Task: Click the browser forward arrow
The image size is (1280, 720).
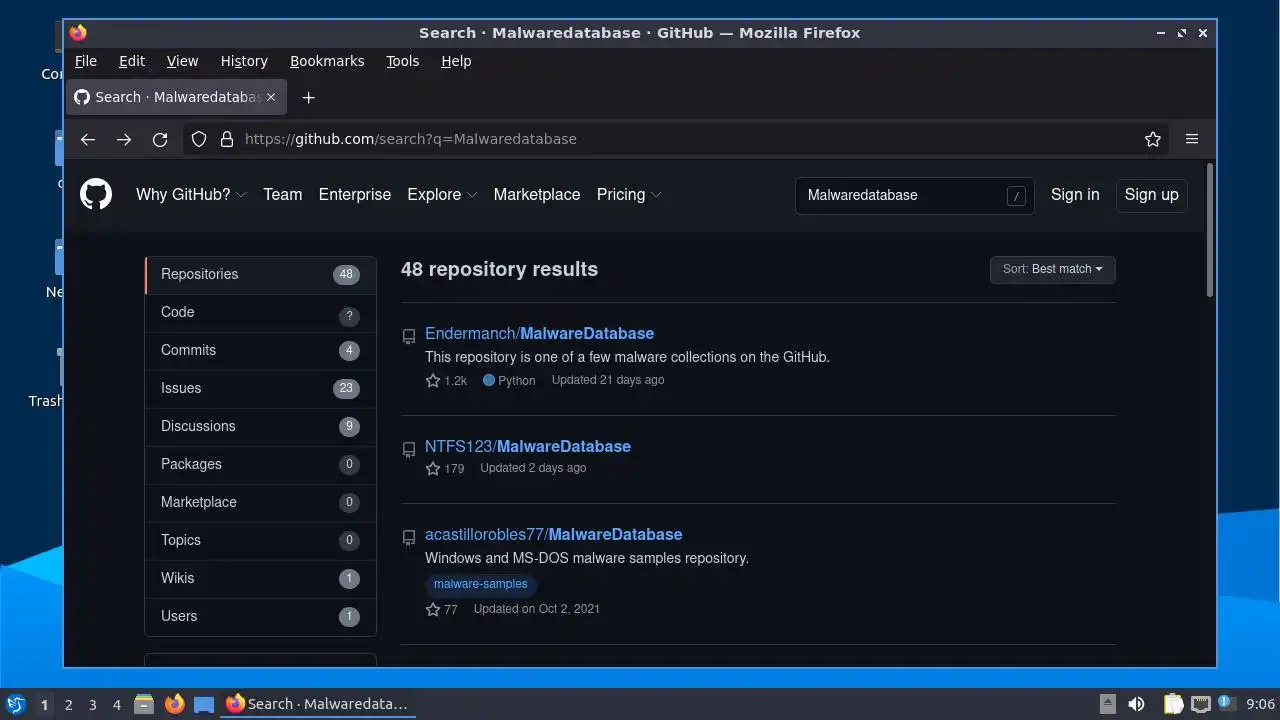Action: [x=124, y=139]
